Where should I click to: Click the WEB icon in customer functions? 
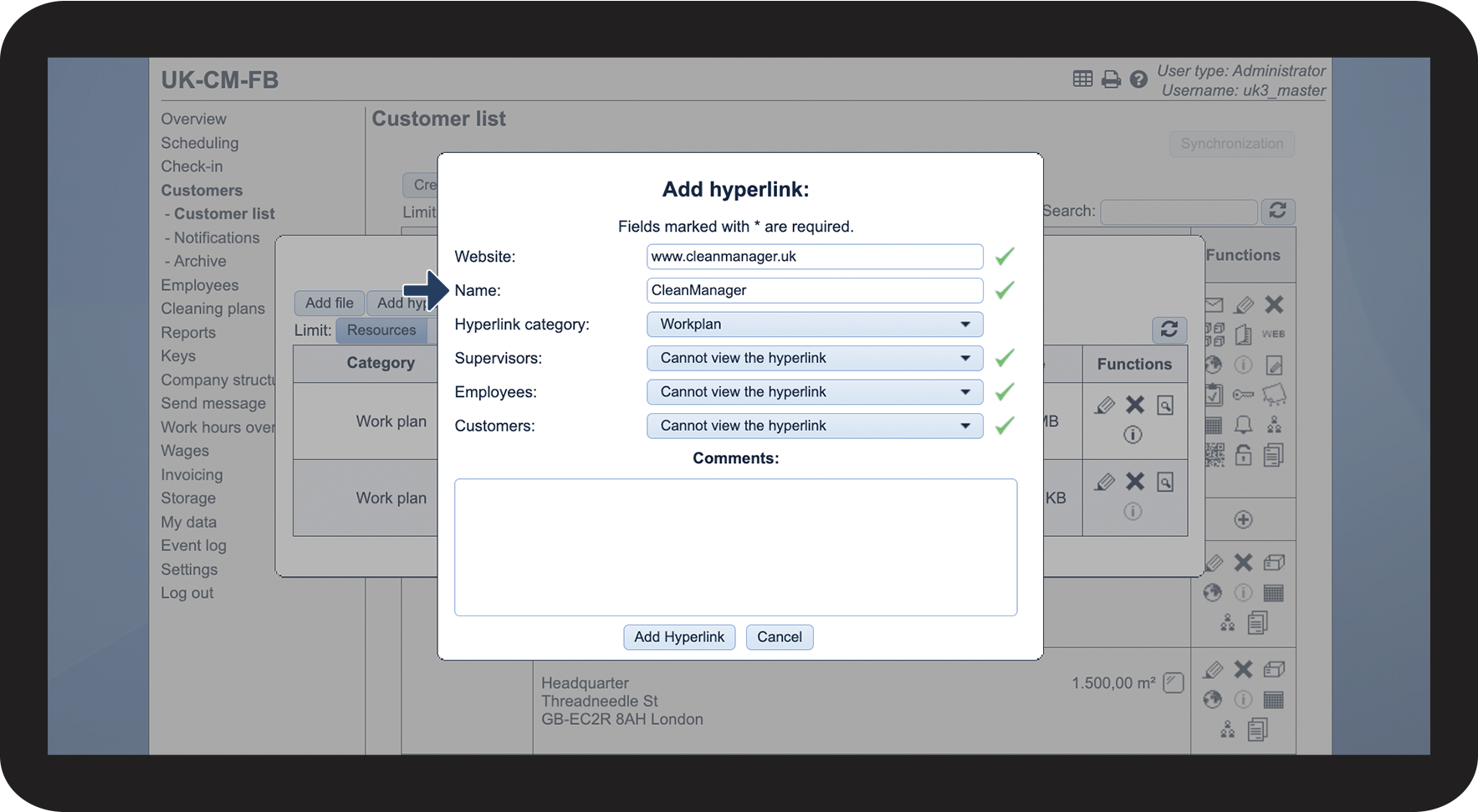pyautogui.click(x=1273, y=335)
